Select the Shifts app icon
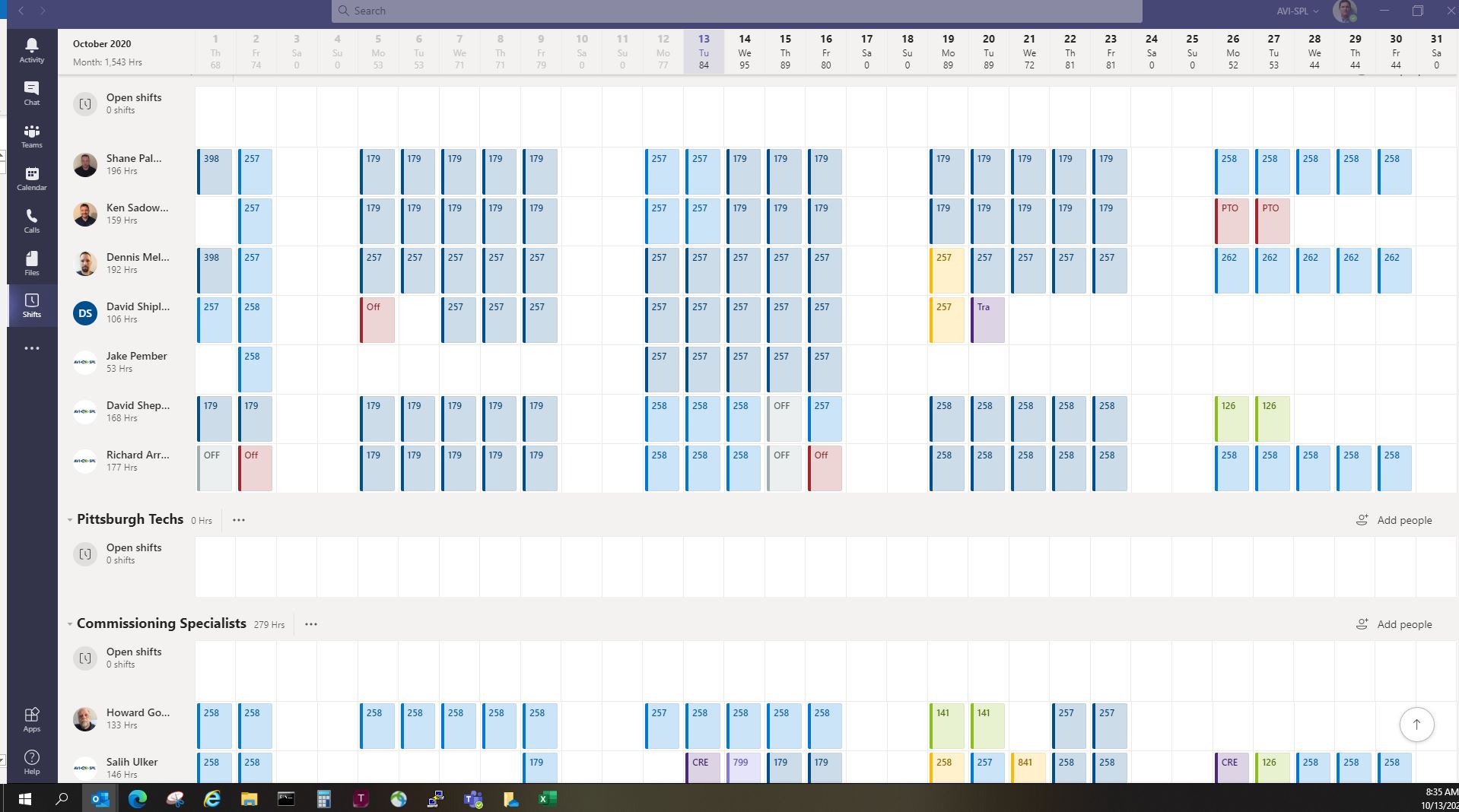The height and width of the screenshot is (812, 1459). [x=31, y=306]
